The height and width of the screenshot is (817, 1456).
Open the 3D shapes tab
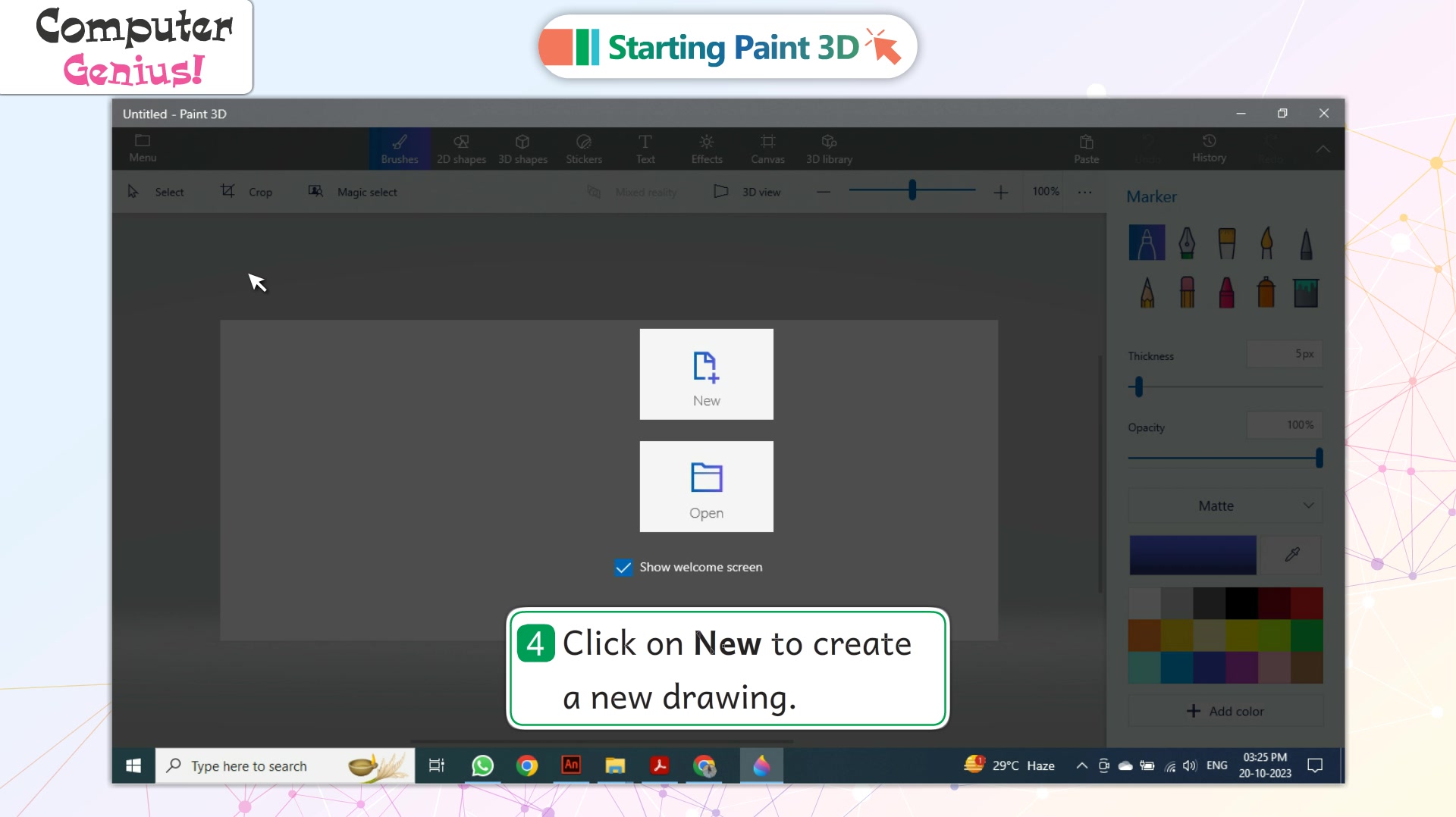pyautogui.click(x=522, y=149)
